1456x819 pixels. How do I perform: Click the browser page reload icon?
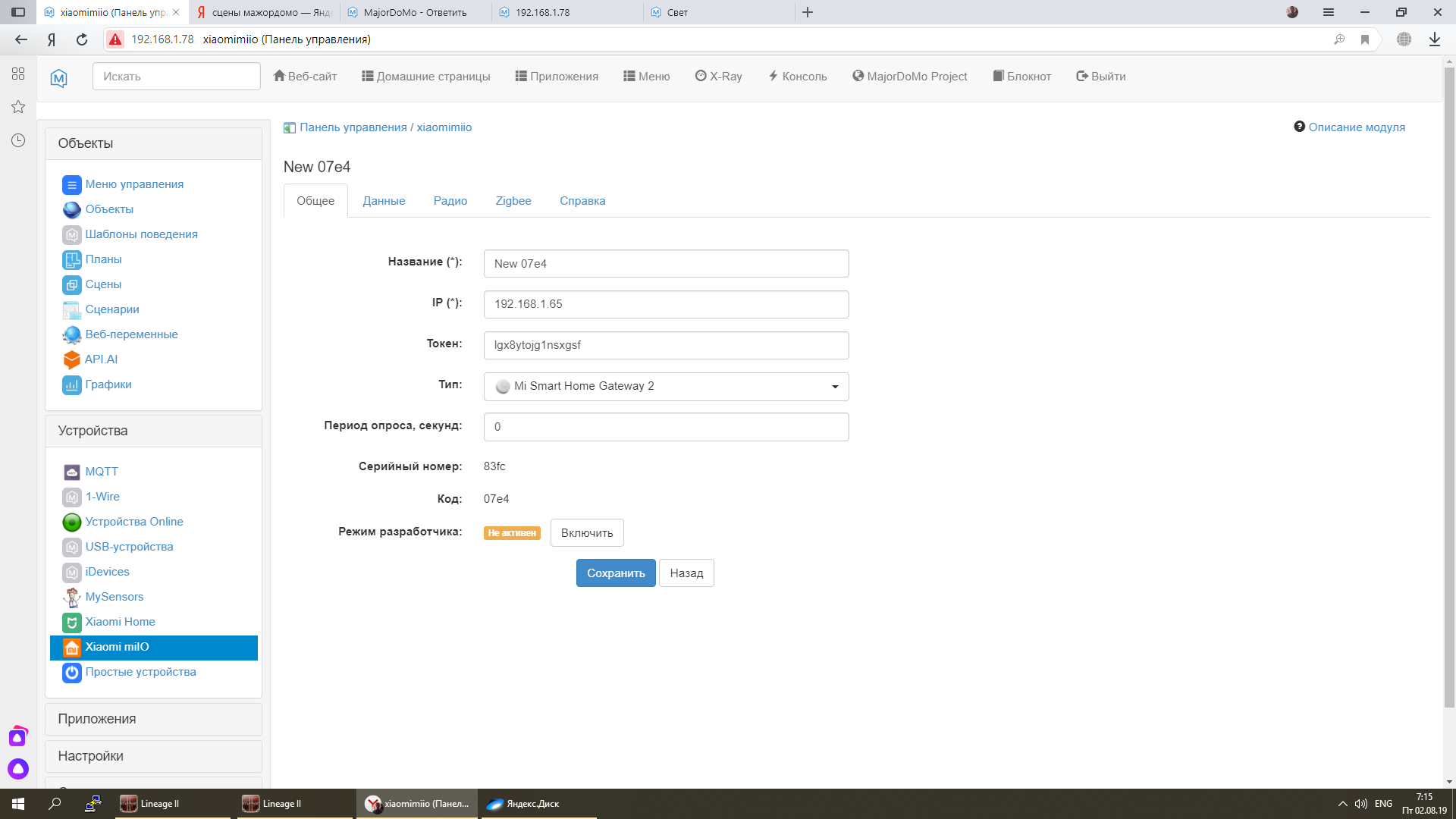tap(82, 39)
